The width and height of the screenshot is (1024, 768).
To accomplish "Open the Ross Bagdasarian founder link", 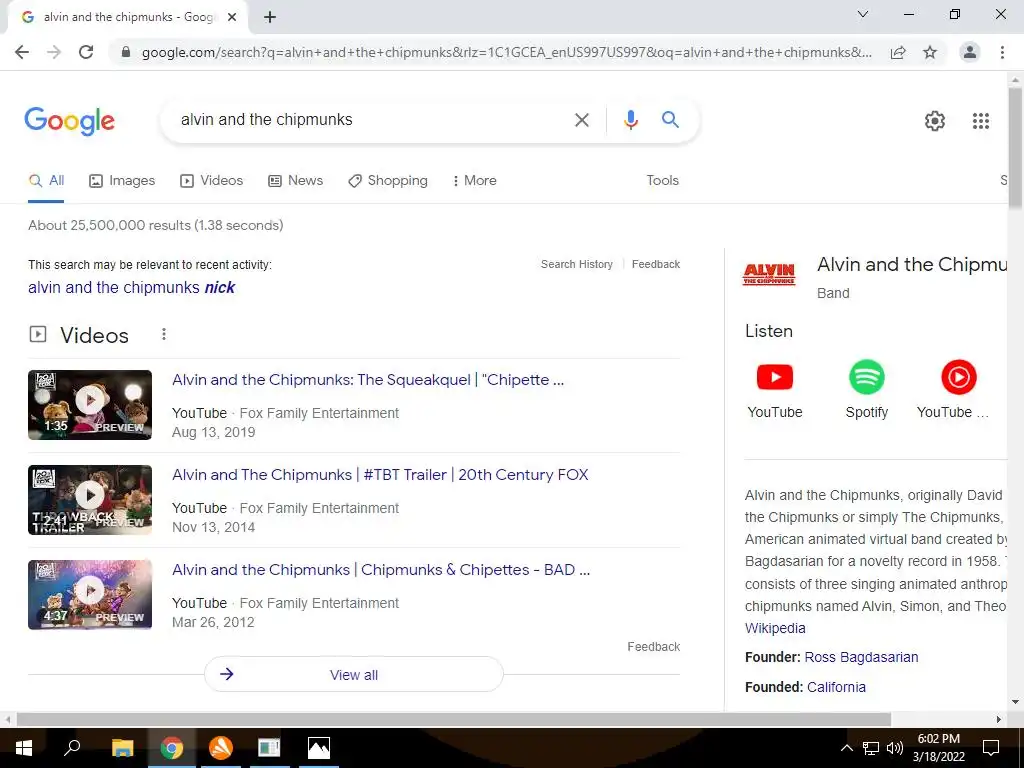I will click(861, 657).
